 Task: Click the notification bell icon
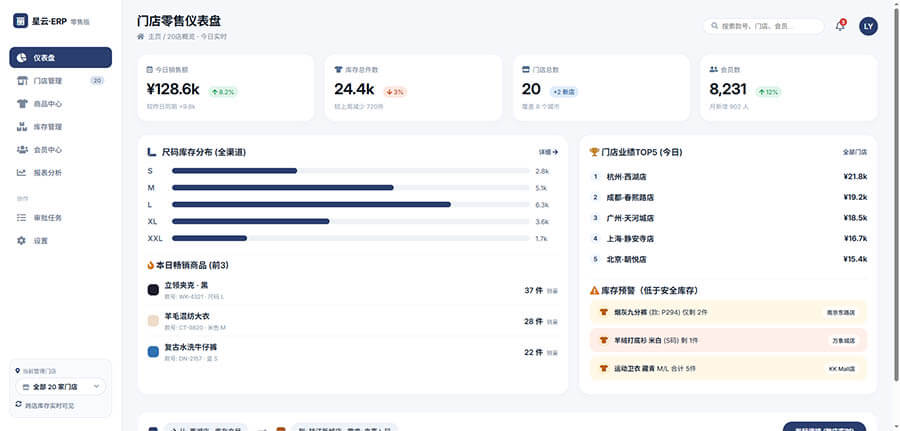point(840,26)
